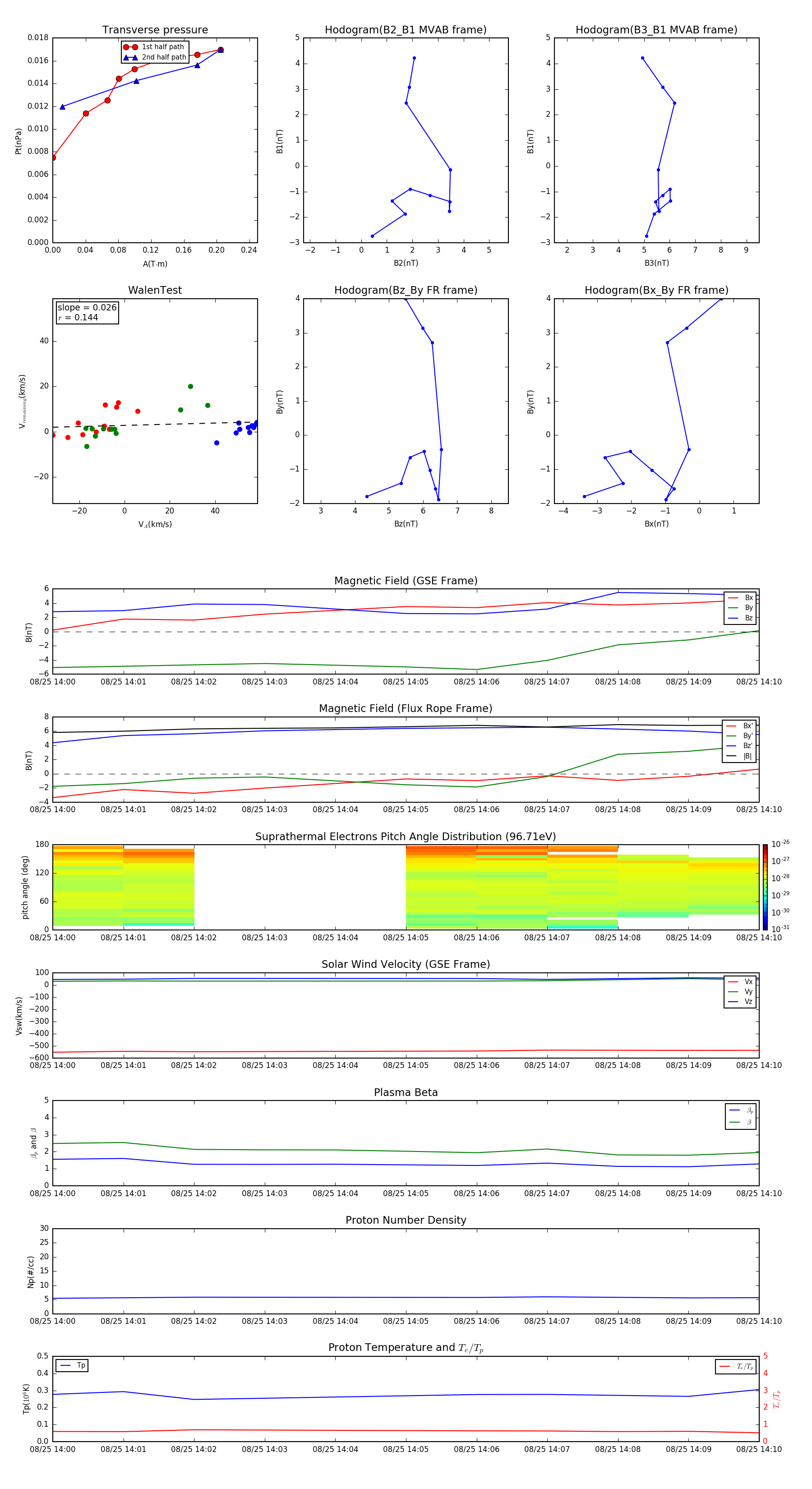Click the "B3(nT)" x-axis label
Screen dimensions: 812x1489
point(656,263)
